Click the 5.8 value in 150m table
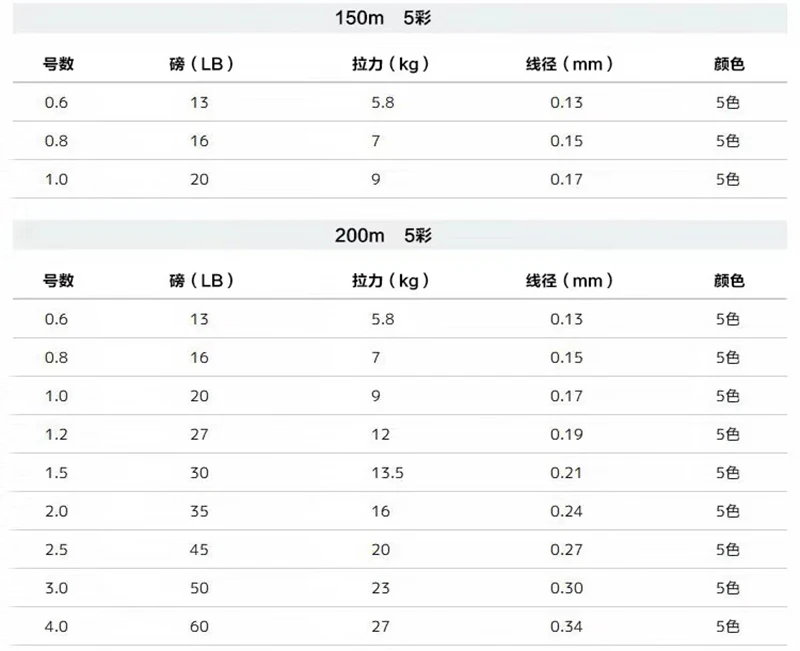The image size is (800, 651). click(383, 103)
